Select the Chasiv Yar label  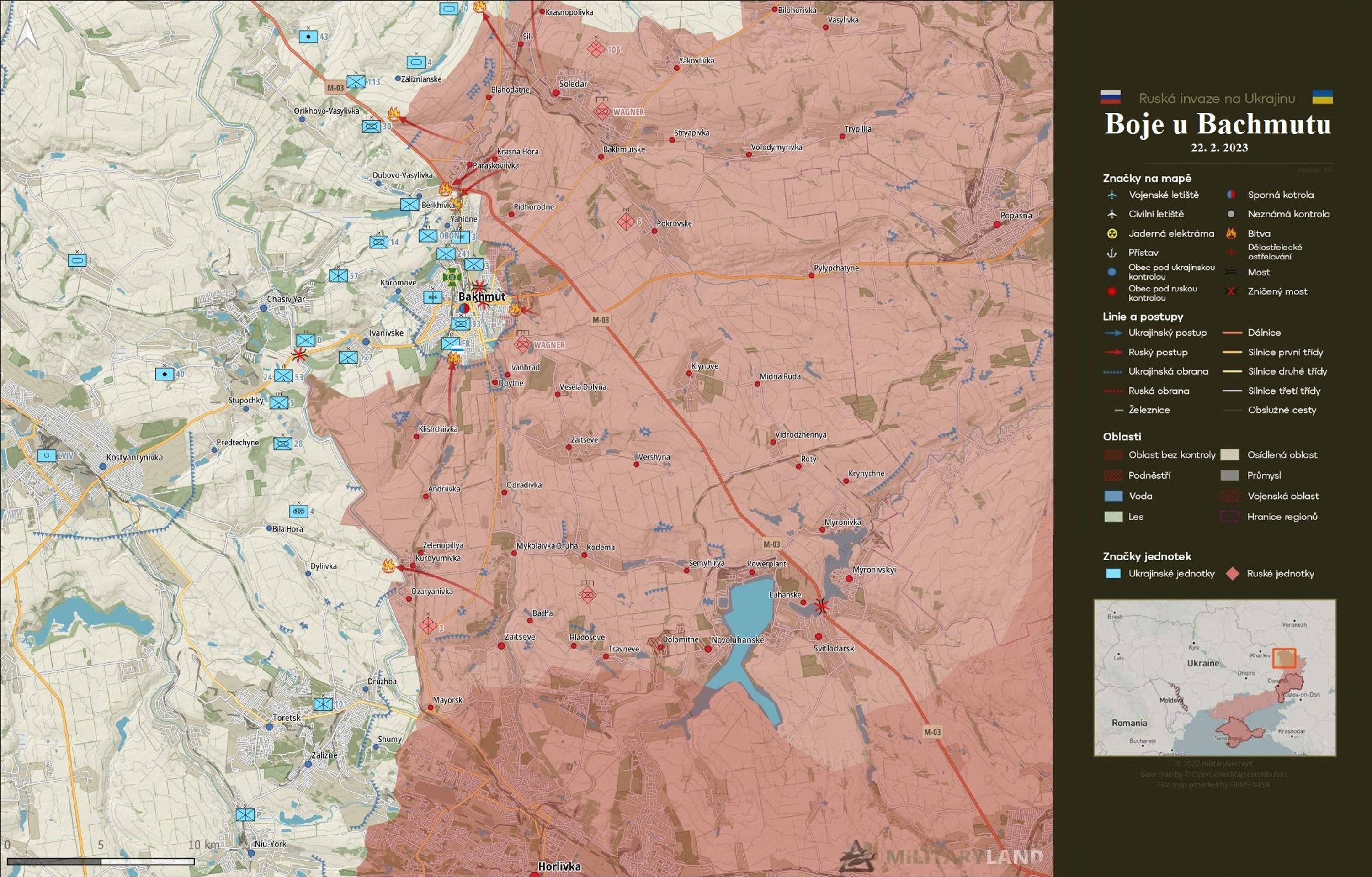point(286,299)
